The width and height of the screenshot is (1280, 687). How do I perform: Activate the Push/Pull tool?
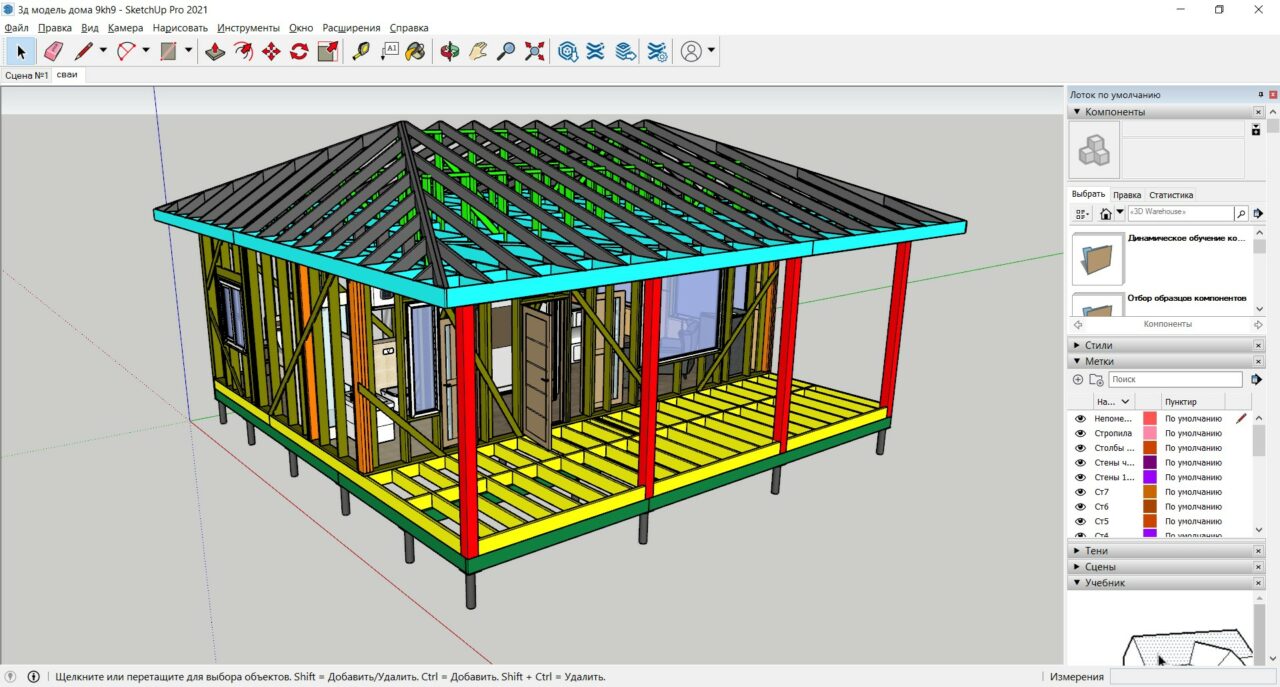215,51
